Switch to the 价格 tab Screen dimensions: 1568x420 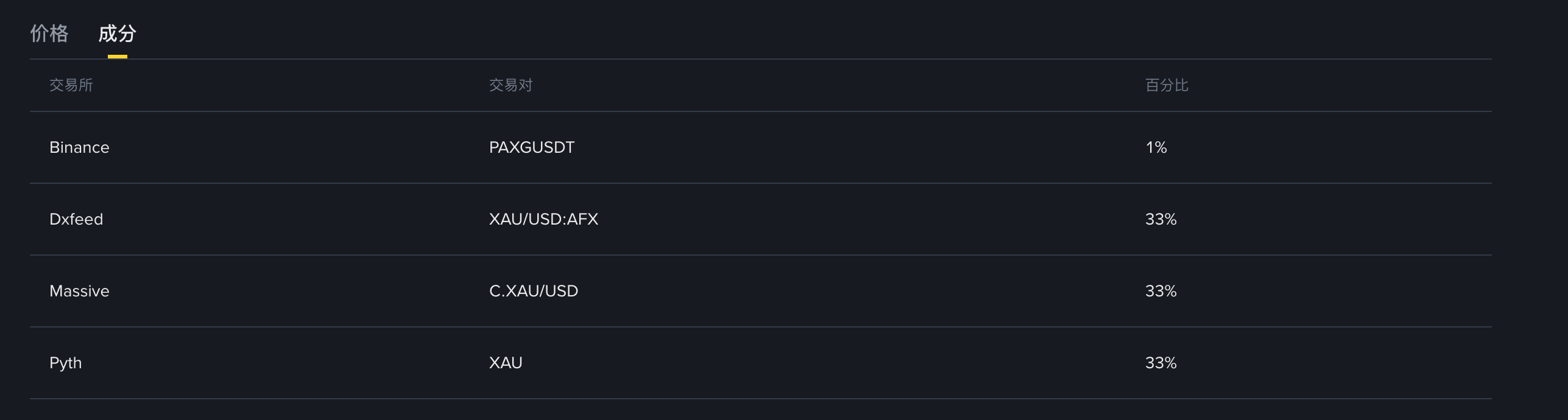(x=49, y=33)
